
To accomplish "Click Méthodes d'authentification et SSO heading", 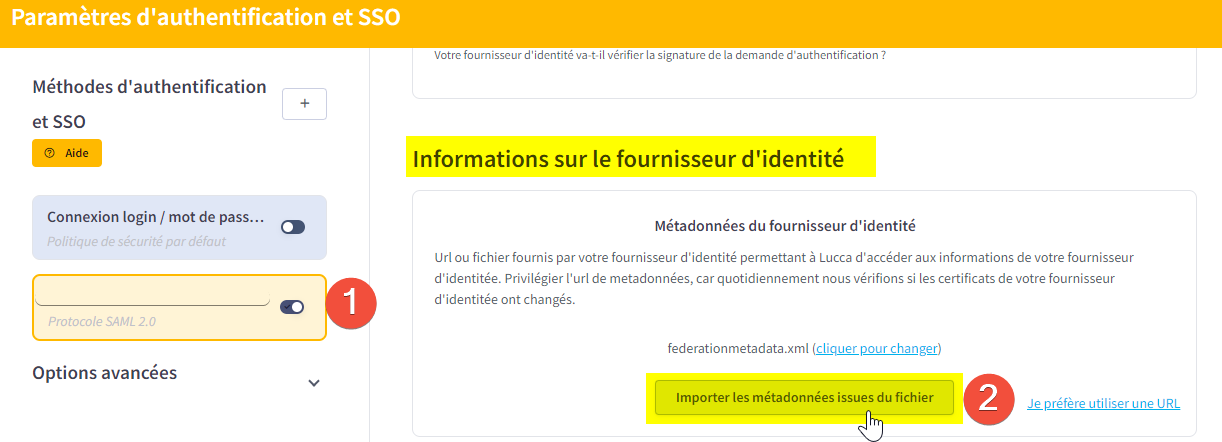I will (x=150, y=104).
